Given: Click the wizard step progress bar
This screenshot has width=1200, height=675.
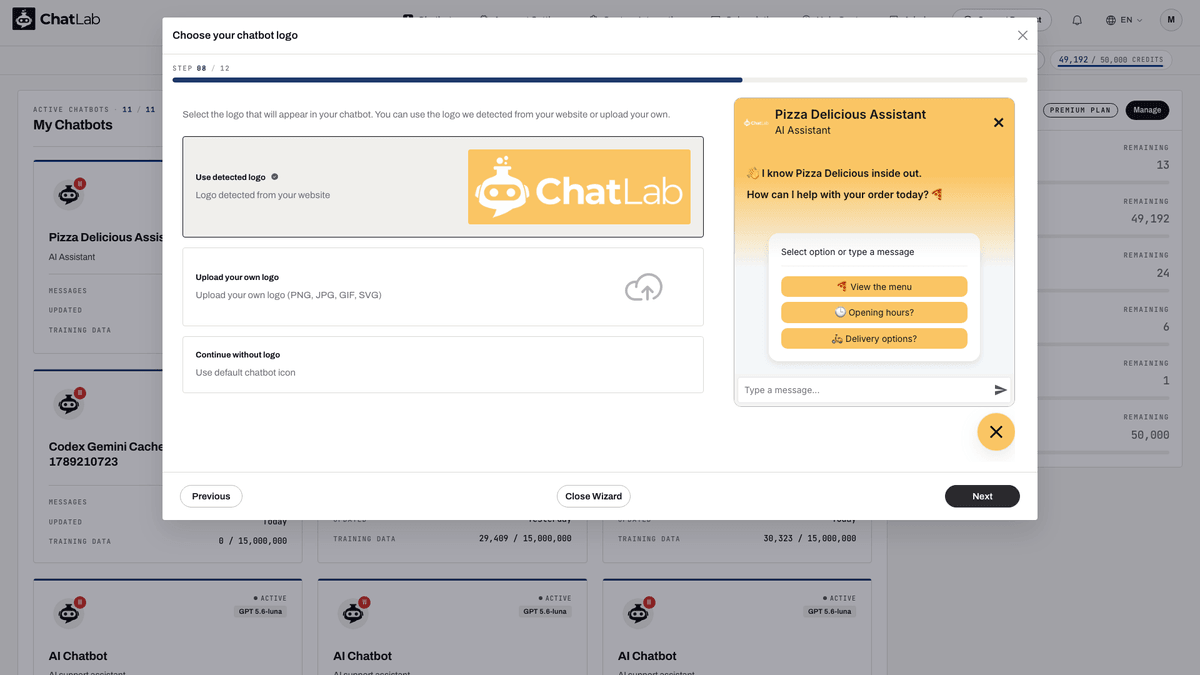Looking at the screenshot, I should (599, 80).
